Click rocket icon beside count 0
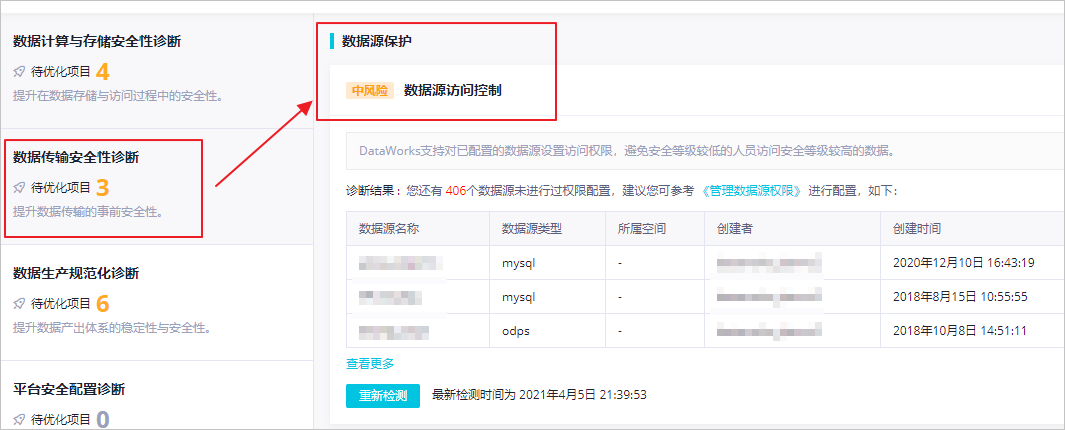This screenshot has width=1065, height=430. pyautogui.click(x=19, y=418)
